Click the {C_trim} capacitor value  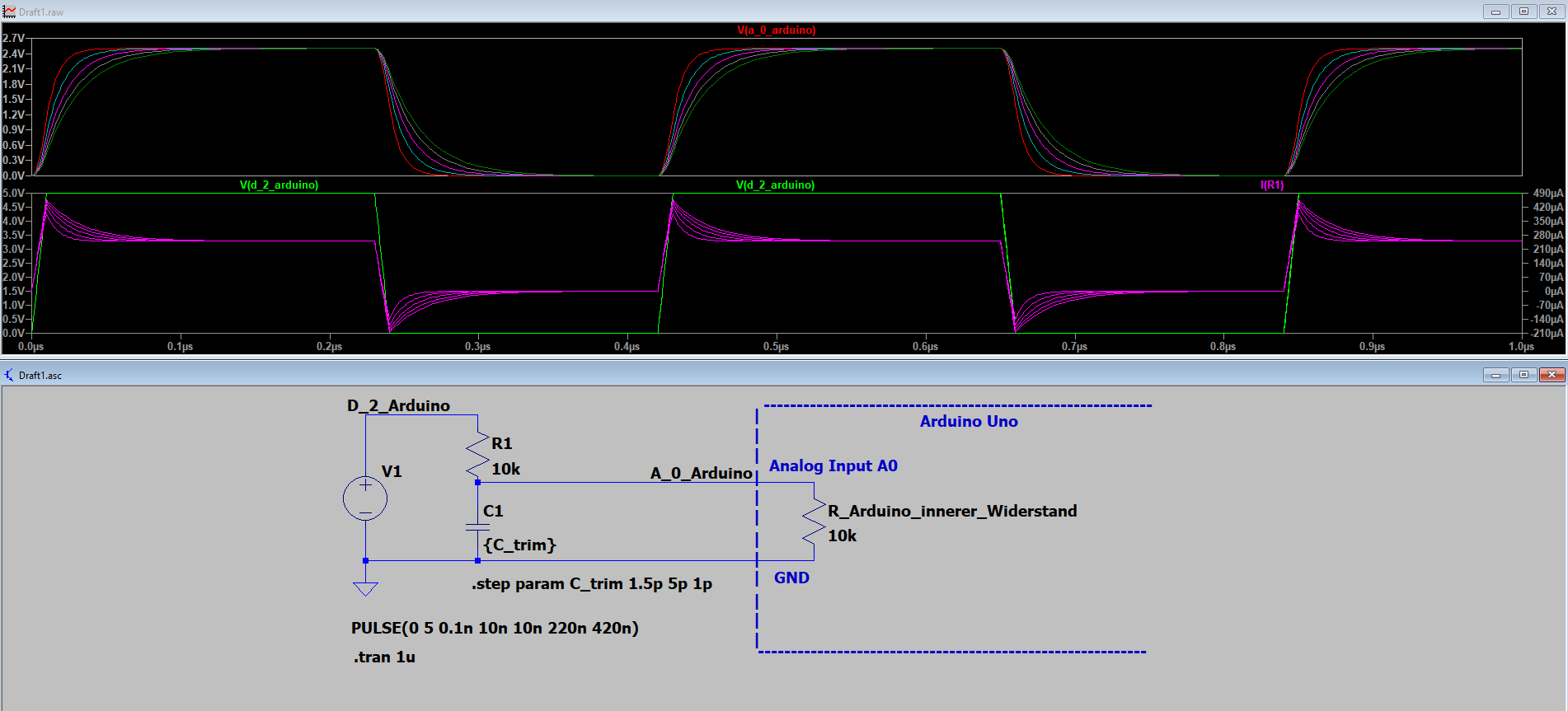[x=519, y=545]
